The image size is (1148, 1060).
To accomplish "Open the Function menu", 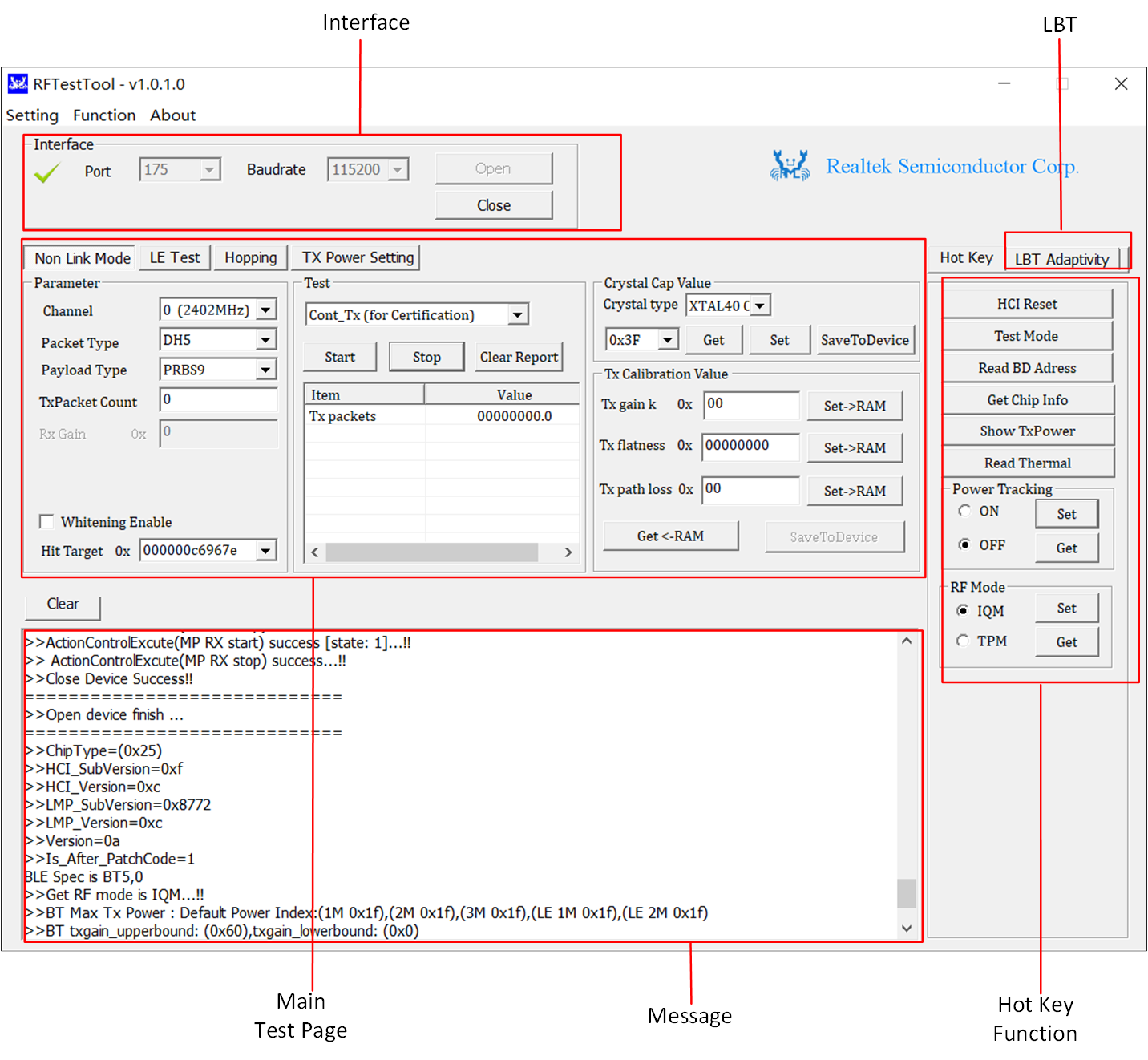I will tap(104, 115).
